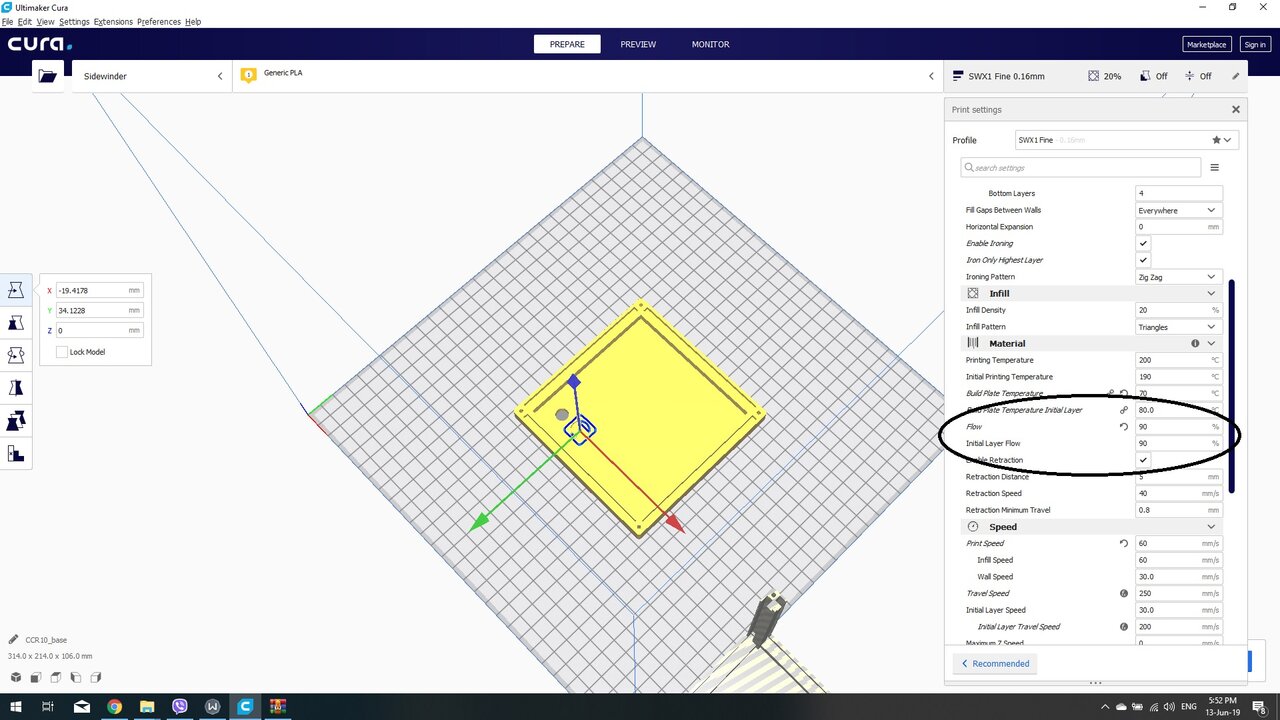Open Viber from the taskbar
This screenshot has height=720, width=1280.
pyautogui.click(x=180, y=706)
